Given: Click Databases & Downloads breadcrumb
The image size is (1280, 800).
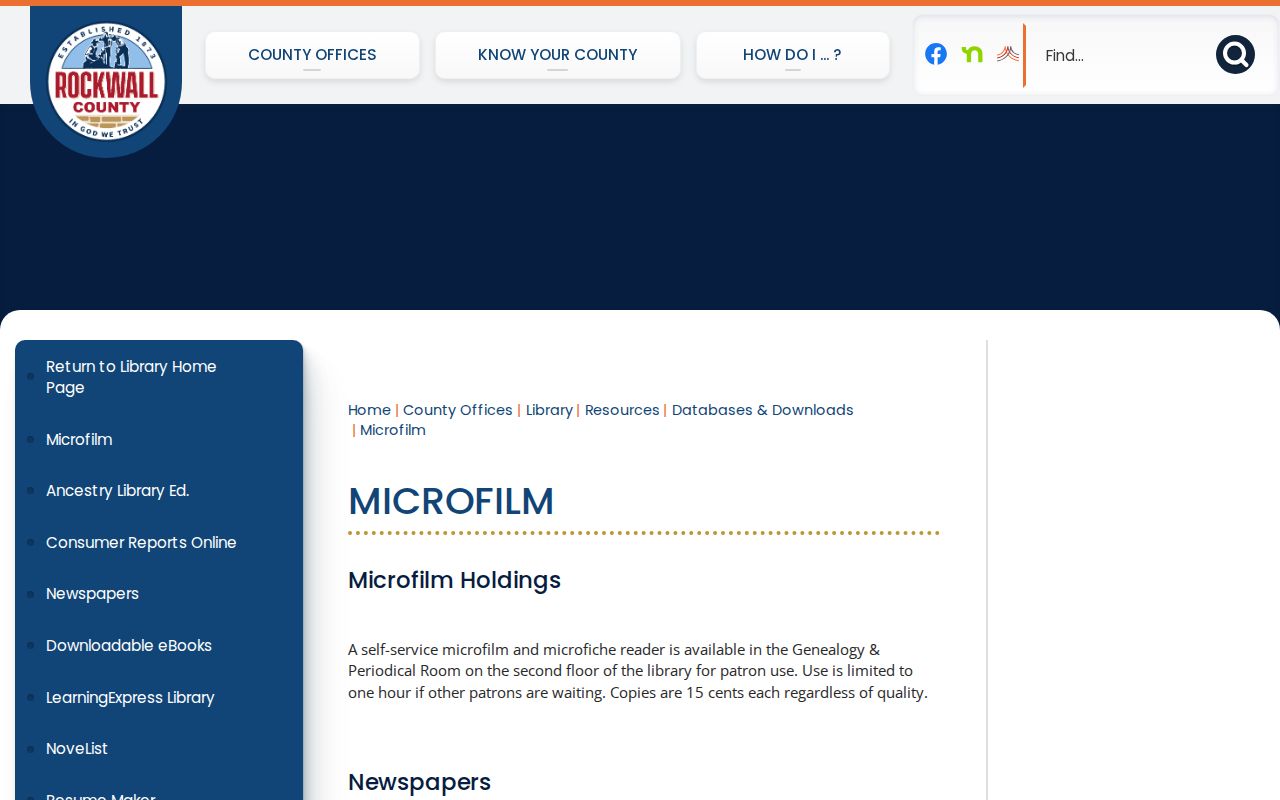Looking at the screenshot, I should click(763, 410).
